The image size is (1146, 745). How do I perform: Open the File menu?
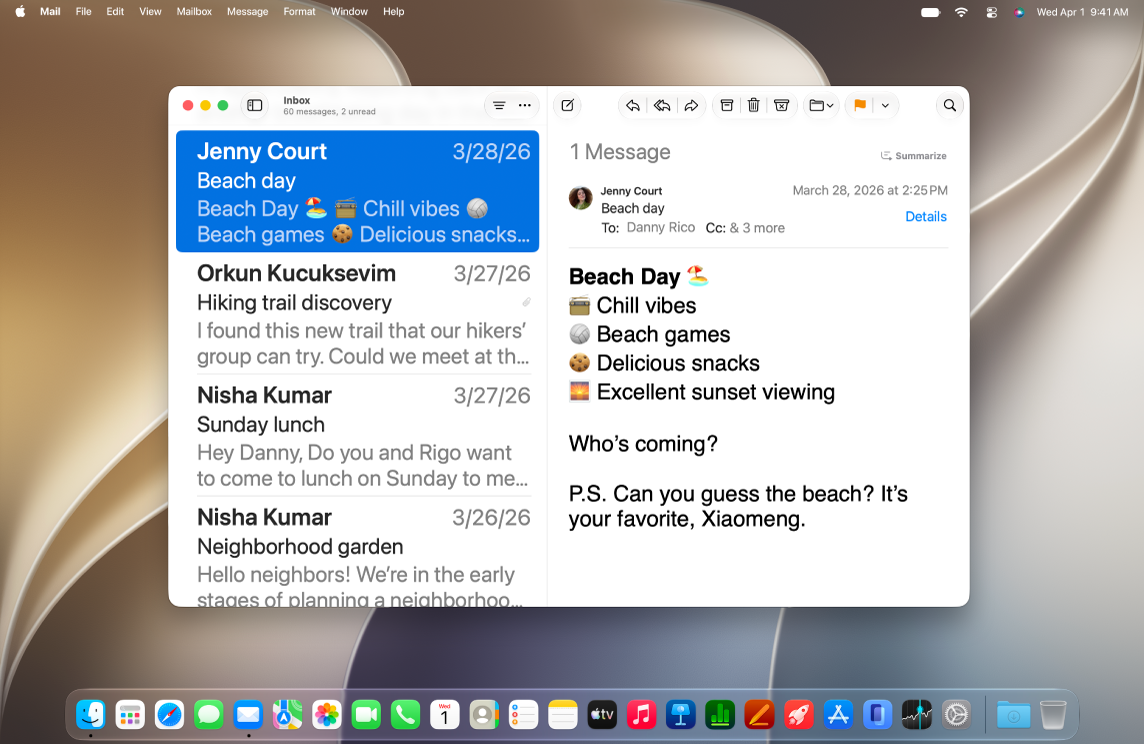83,12
